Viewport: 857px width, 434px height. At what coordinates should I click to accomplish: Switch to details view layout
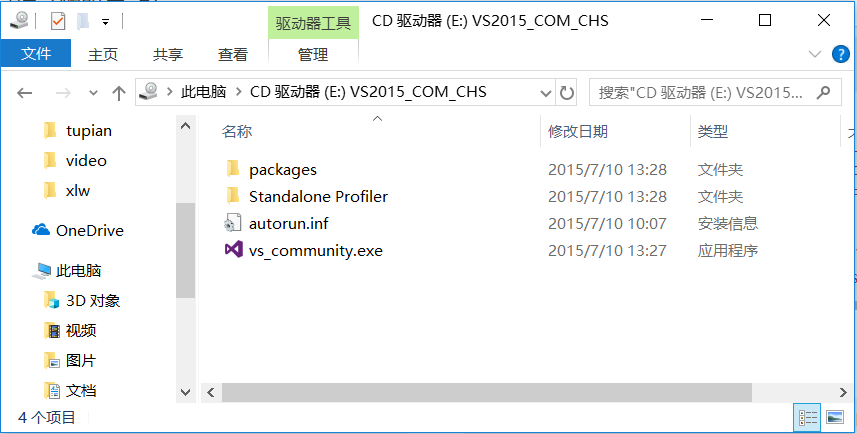[x=808, y=417]
